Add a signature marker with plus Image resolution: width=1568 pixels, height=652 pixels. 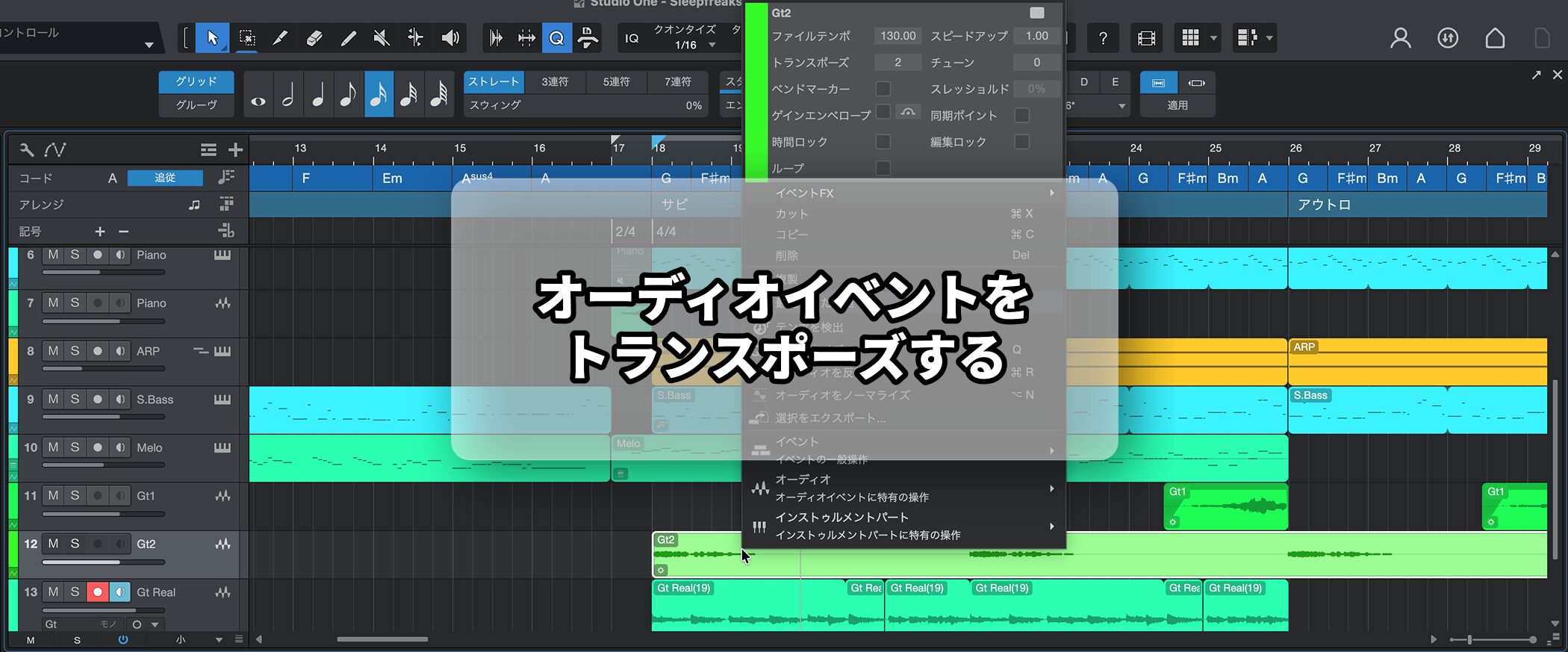100,232
